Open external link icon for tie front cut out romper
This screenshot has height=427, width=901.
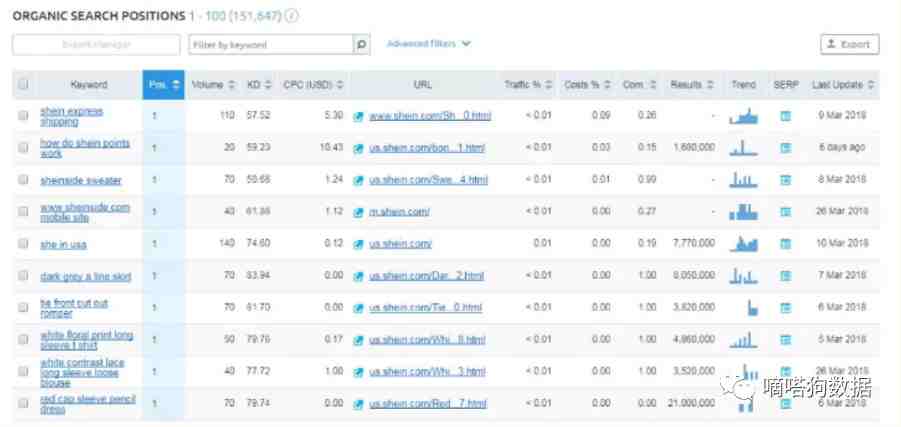(x=359, y=308)
